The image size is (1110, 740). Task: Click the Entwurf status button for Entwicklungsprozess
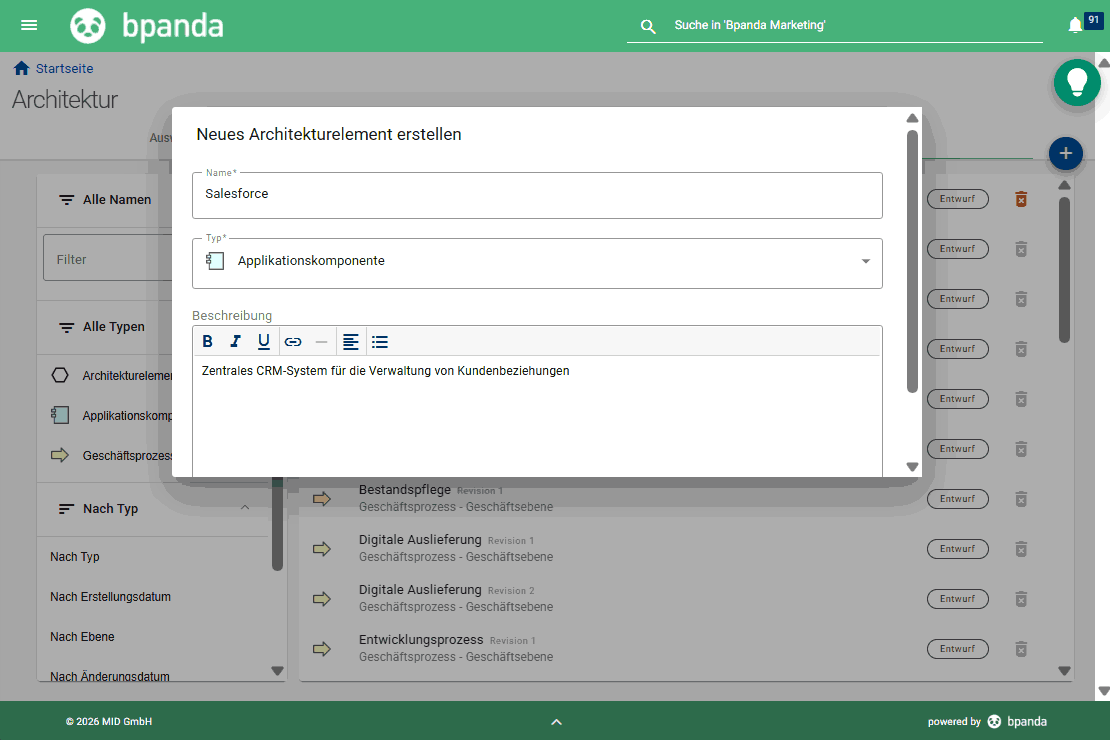point(957,648)
